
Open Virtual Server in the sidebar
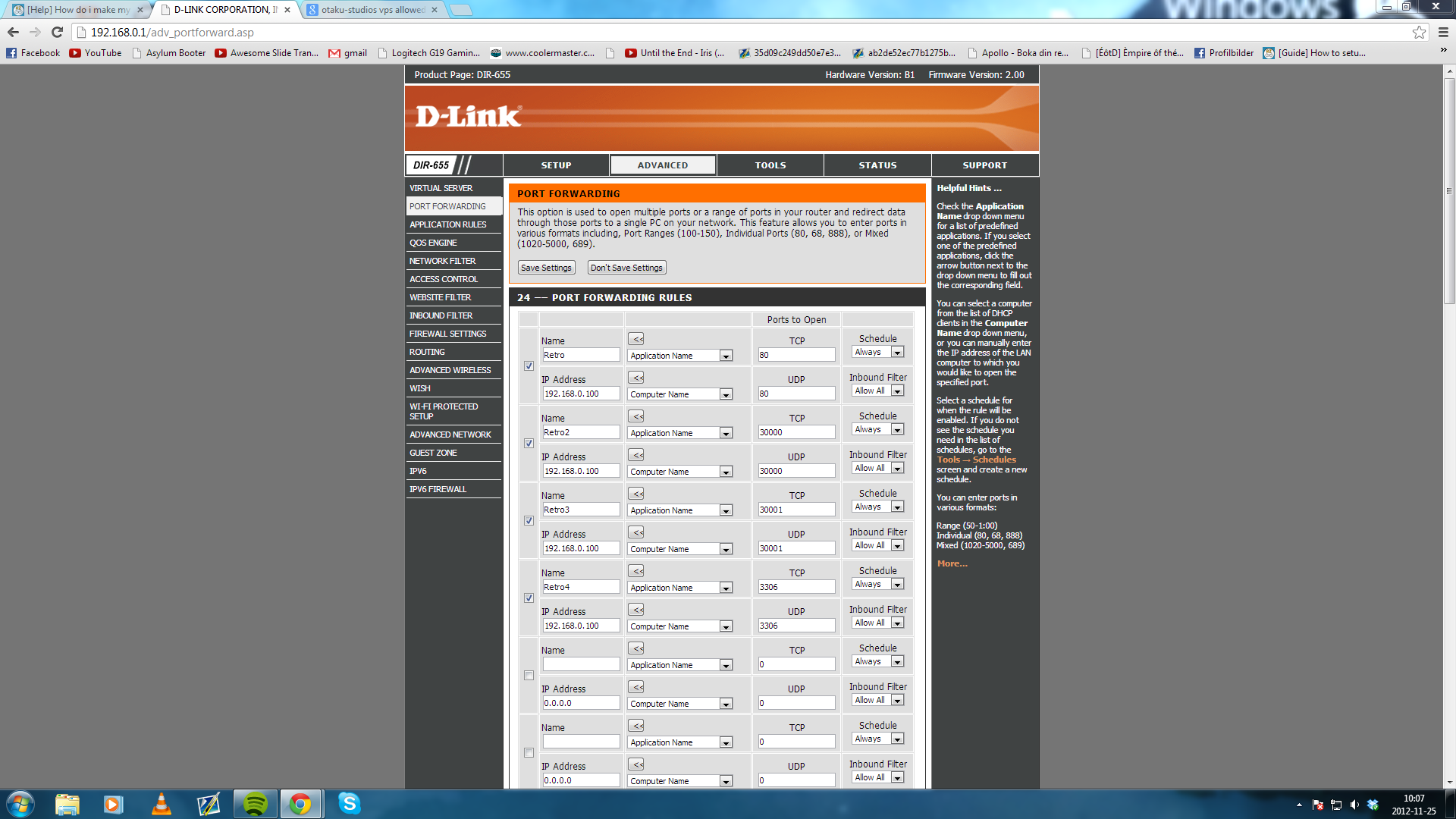[441, 188]
